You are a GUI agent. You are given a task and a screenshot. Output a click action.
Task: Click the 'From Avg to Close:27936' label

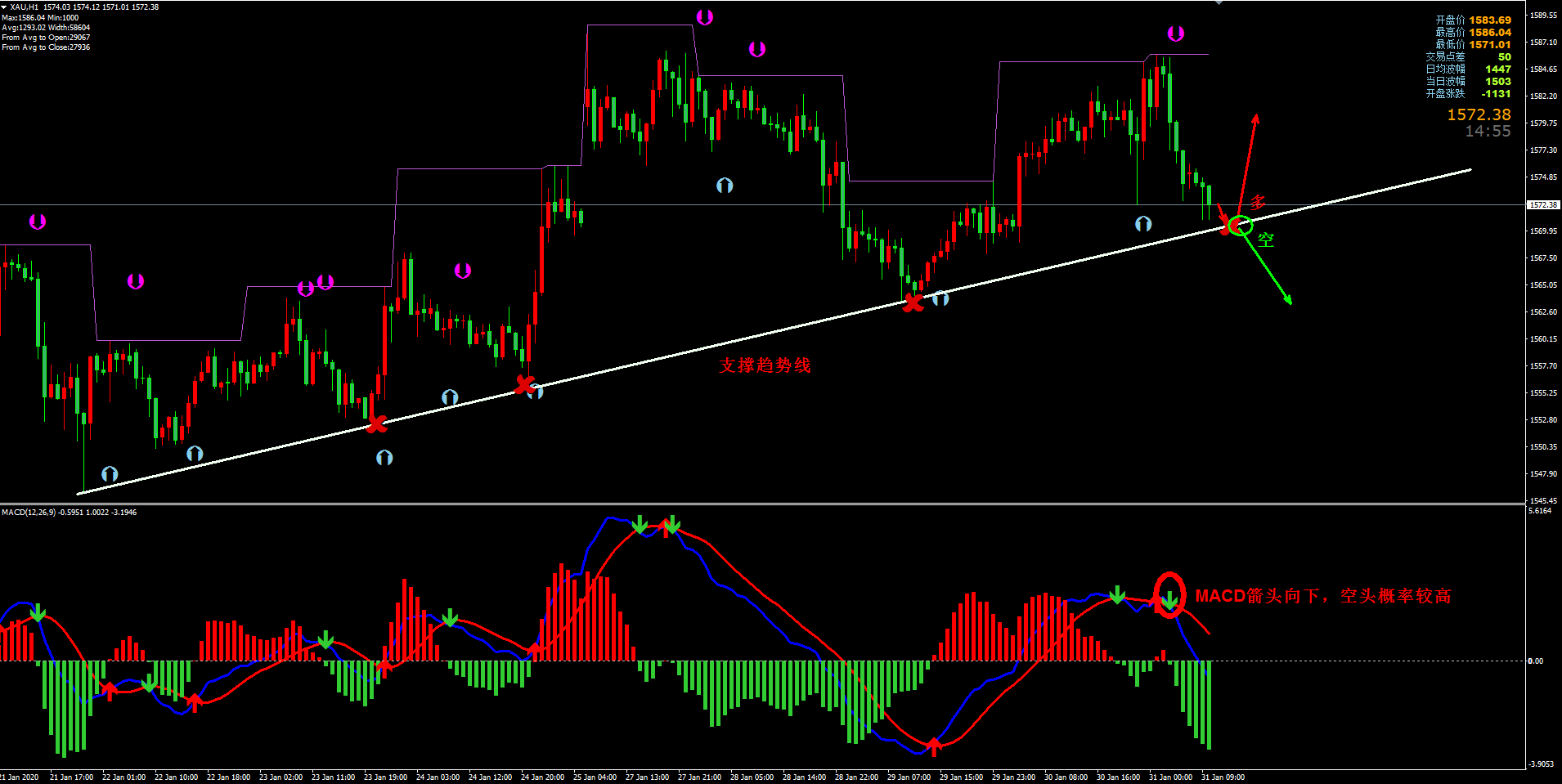[x=46, y=47]
